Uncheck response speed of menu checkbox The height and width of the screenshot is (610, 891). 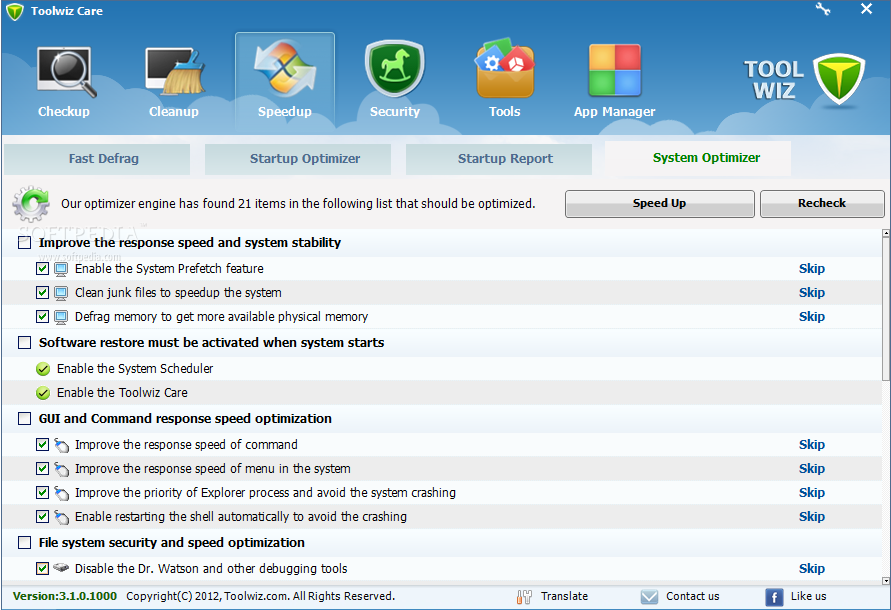[x=43, y=468]
